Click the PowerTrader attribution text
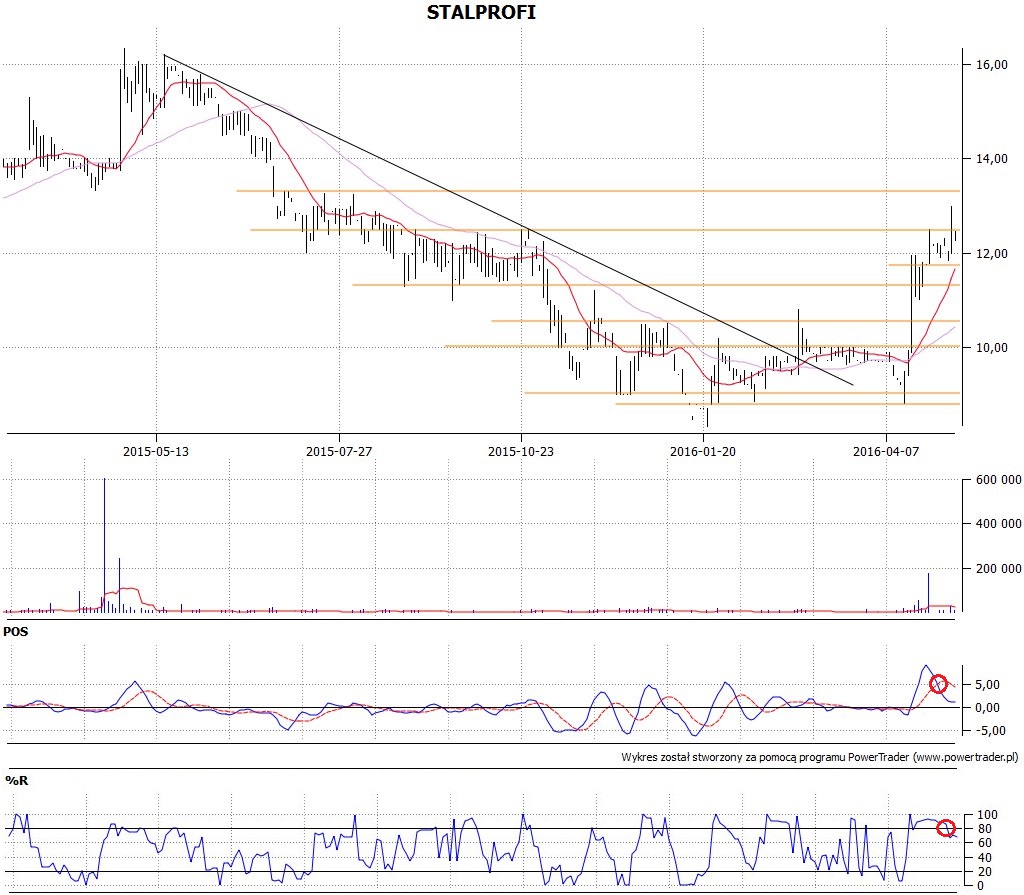The width and height of the screenshot is (1024, 895). point(820,757)
